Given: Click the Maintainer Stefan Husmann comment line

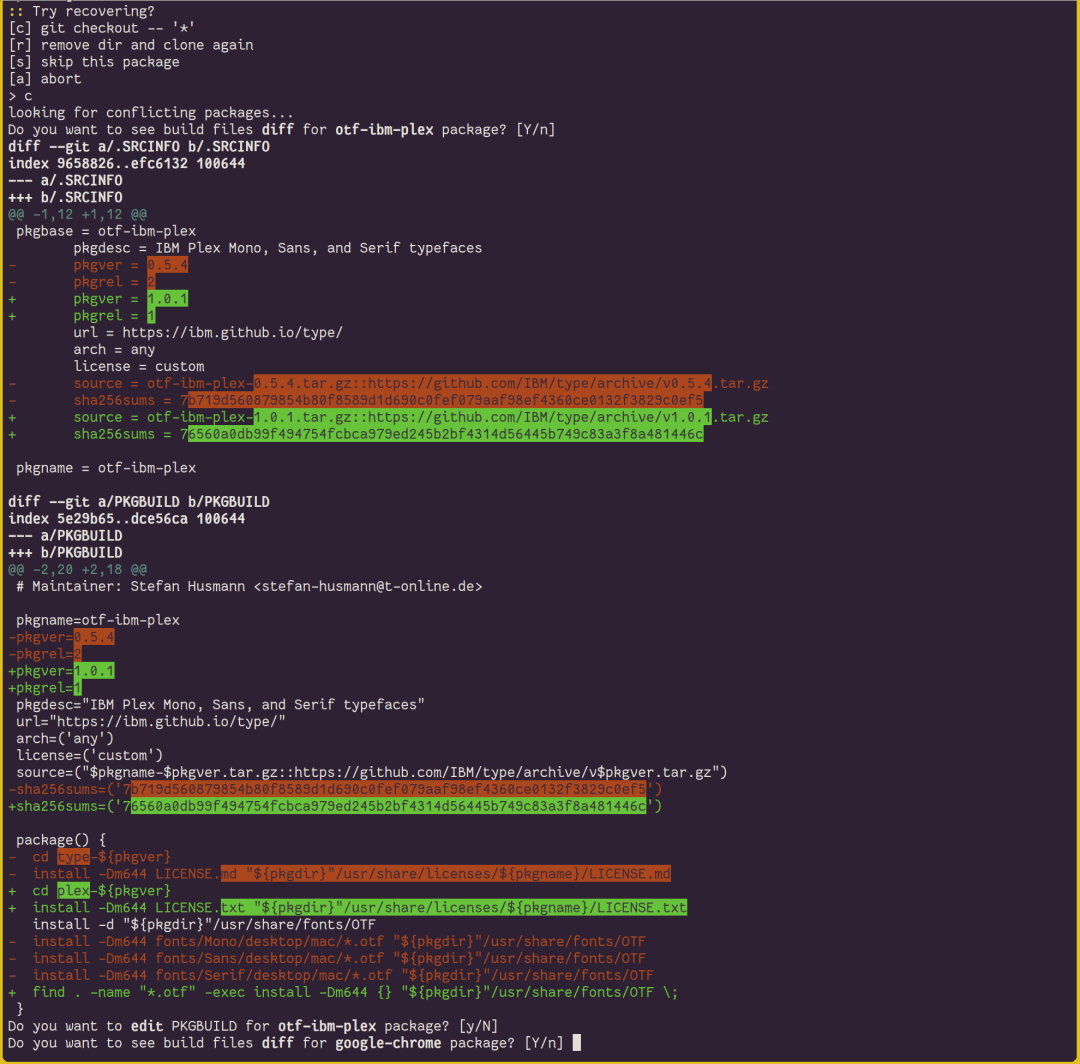Looking at the screenshot, I should coord(249,587).
